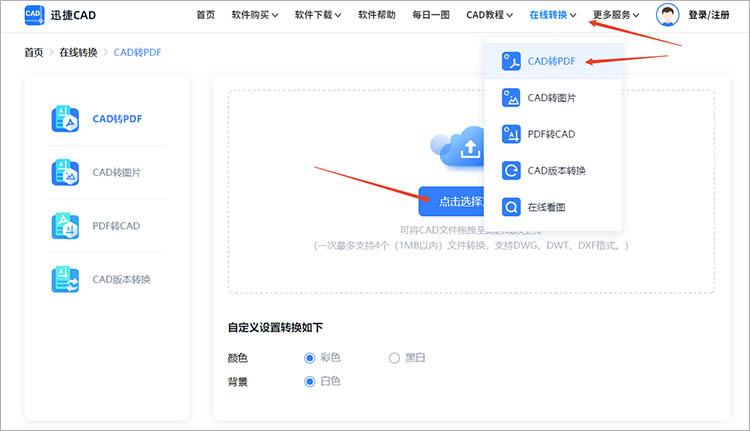The image size is (750, 431).
Task: Expand the 更多服务 dropdown menu
Action: [x=616, y=15]
